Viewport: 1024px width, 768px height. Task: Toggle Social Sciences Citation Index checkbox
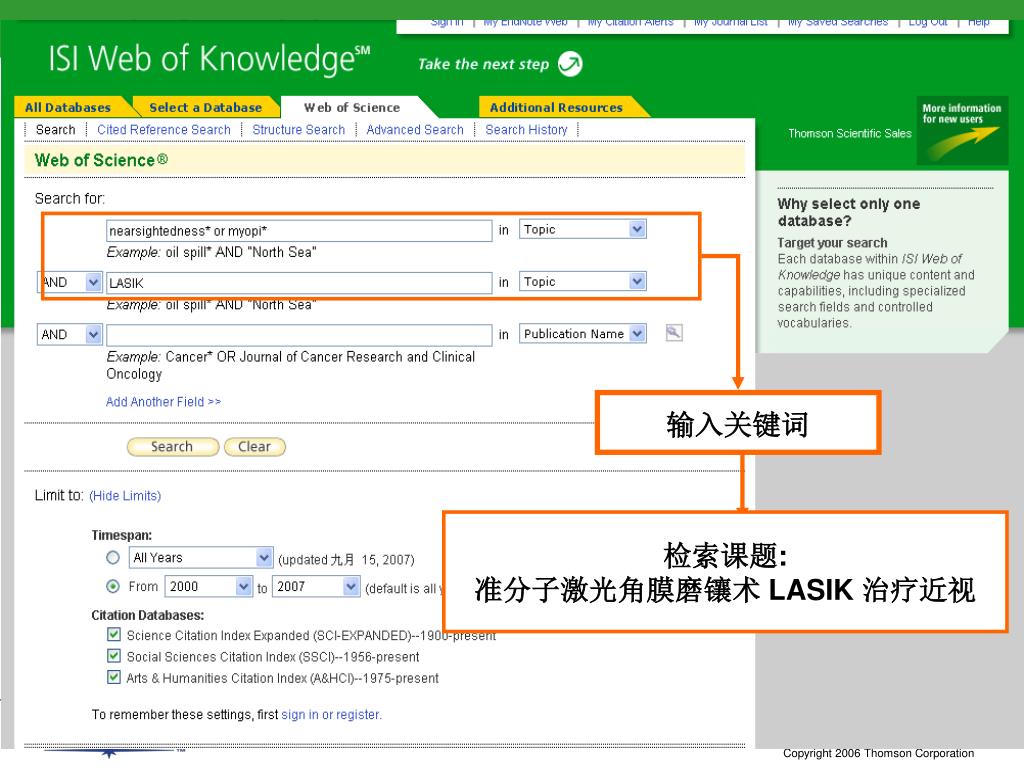coord(114,656)
